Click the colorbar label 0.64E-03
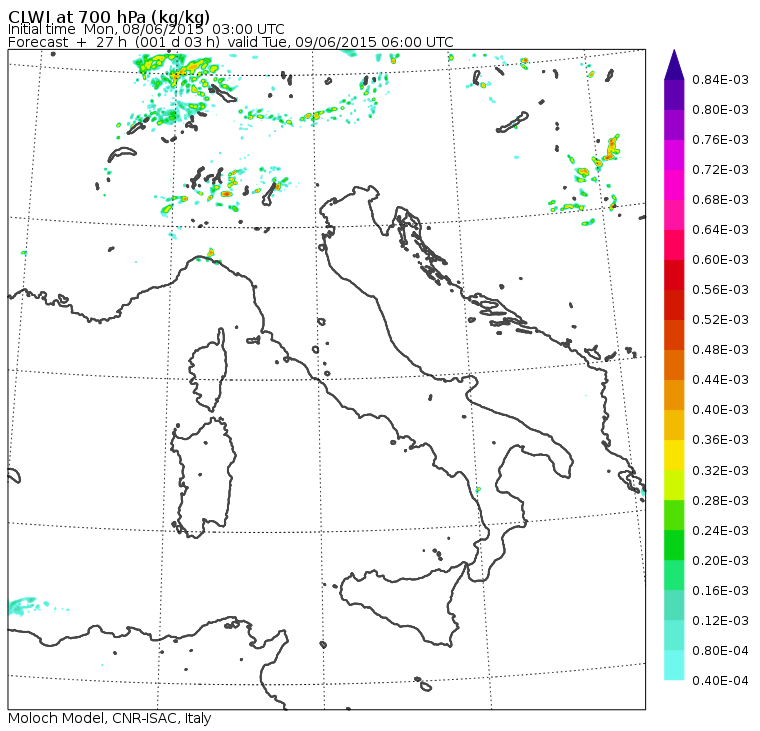760x731 pixels. [720, 230]
